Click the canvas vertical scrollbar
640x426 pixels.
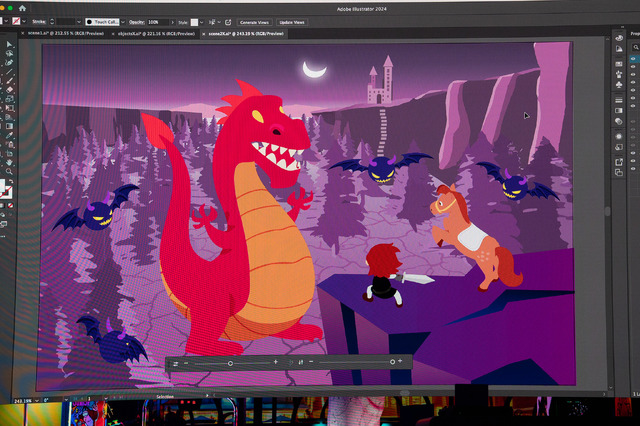click(607, 211)
